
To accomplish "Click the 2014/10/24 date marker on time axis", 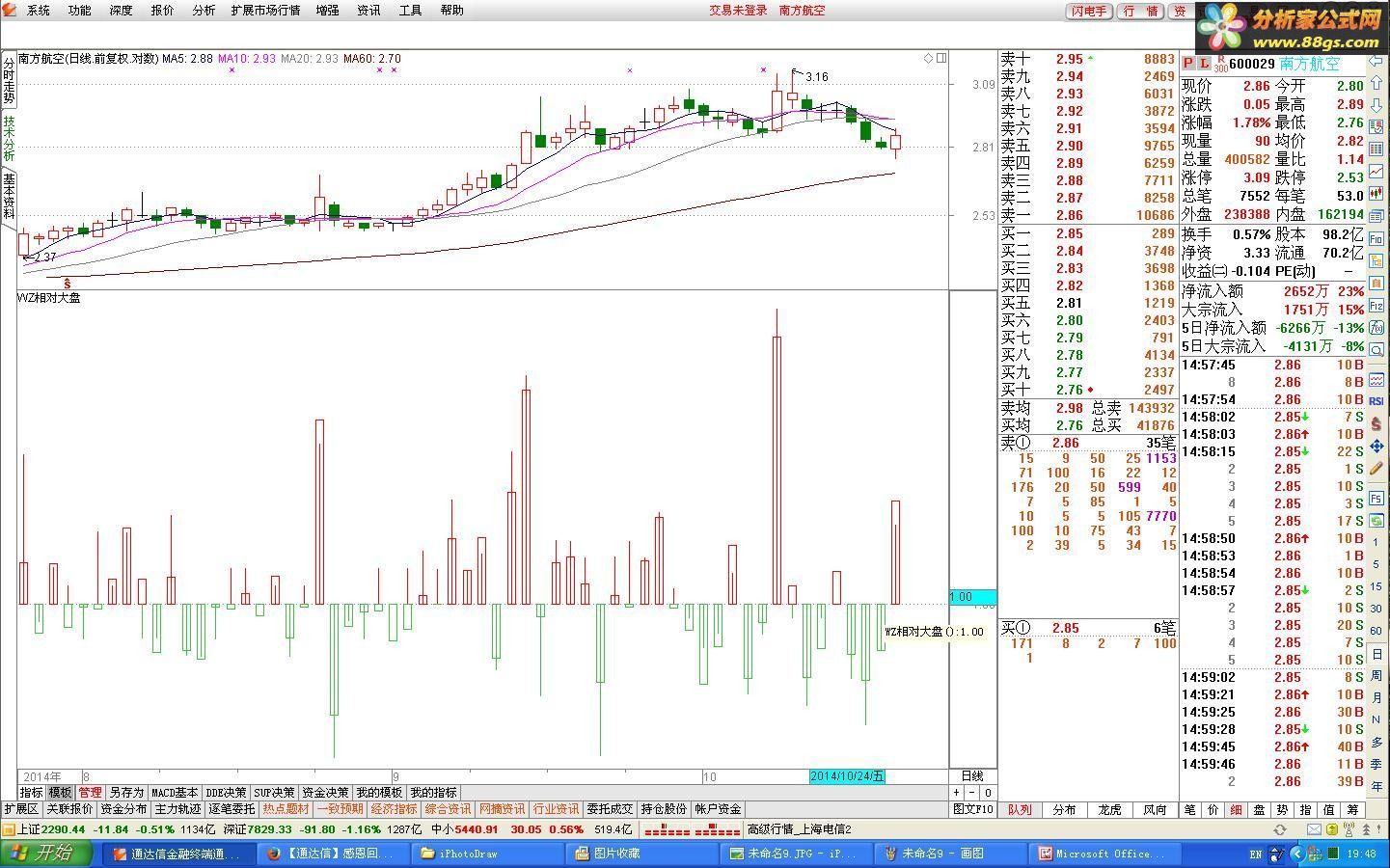I will tap(847, 776).
